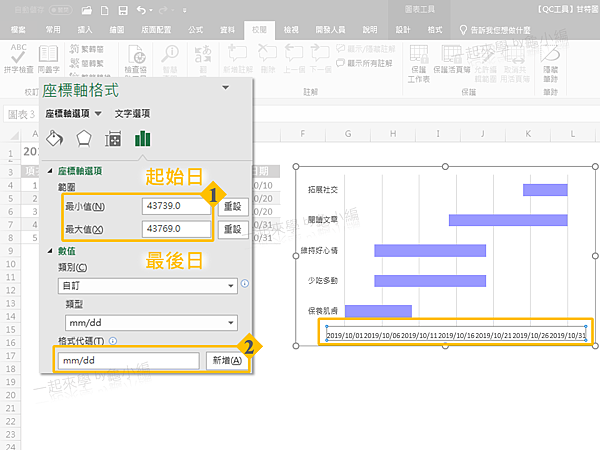
Task: Click the info icon beside 格式代碼
Action: pos(113,341)
